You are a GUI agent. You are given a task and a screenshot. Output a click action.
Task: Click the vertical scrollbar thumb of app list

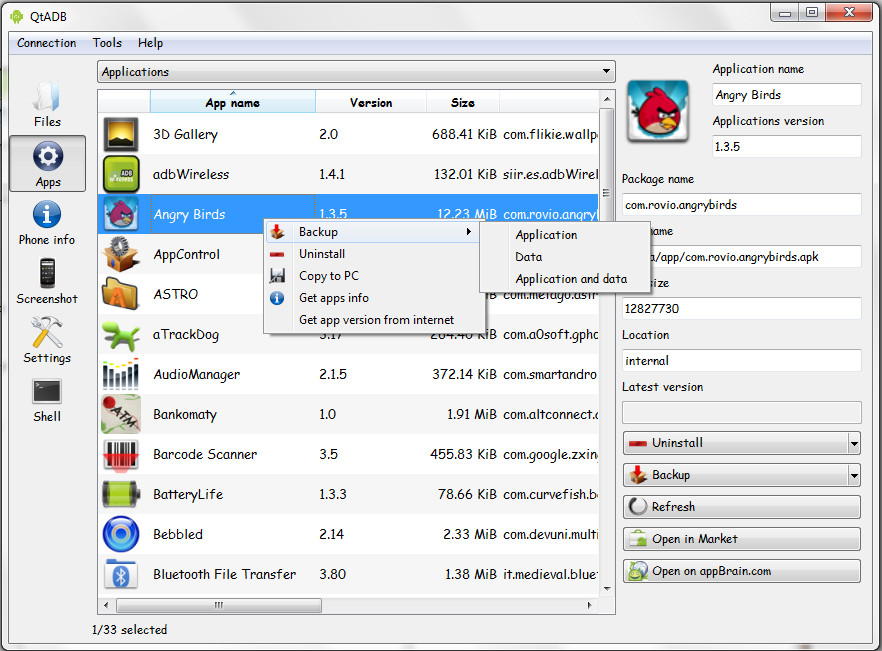pos(606,192)
